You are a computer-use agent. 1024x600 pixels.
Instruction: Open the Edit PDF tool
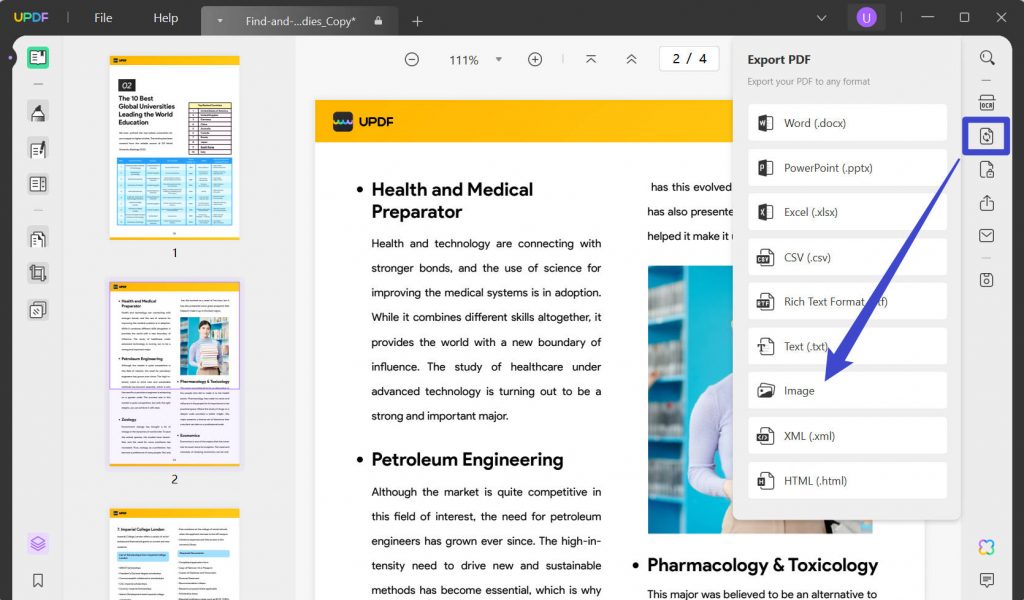[x=36, y=148]
